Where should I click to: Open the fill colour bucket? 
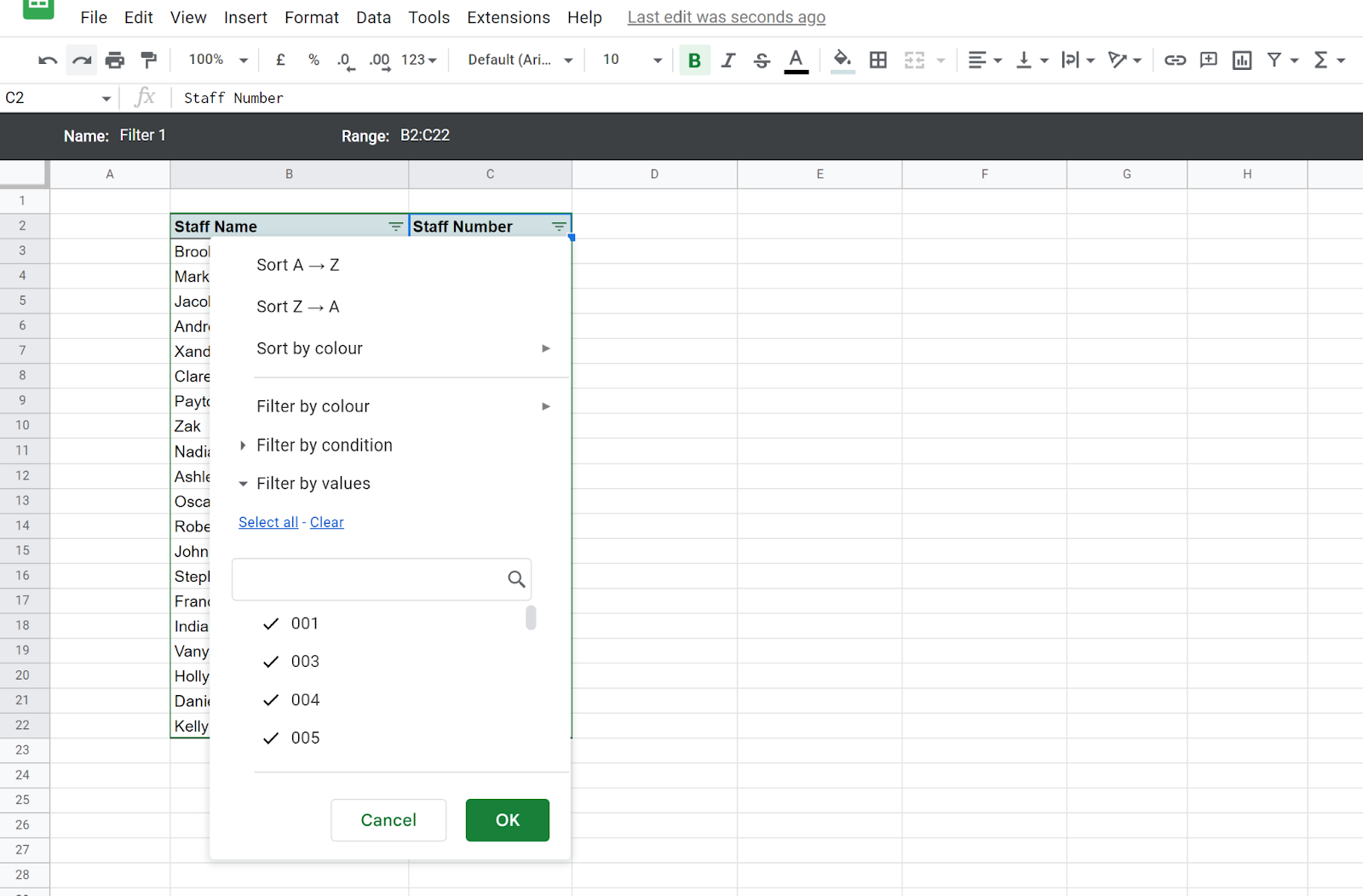click(842, 60)
